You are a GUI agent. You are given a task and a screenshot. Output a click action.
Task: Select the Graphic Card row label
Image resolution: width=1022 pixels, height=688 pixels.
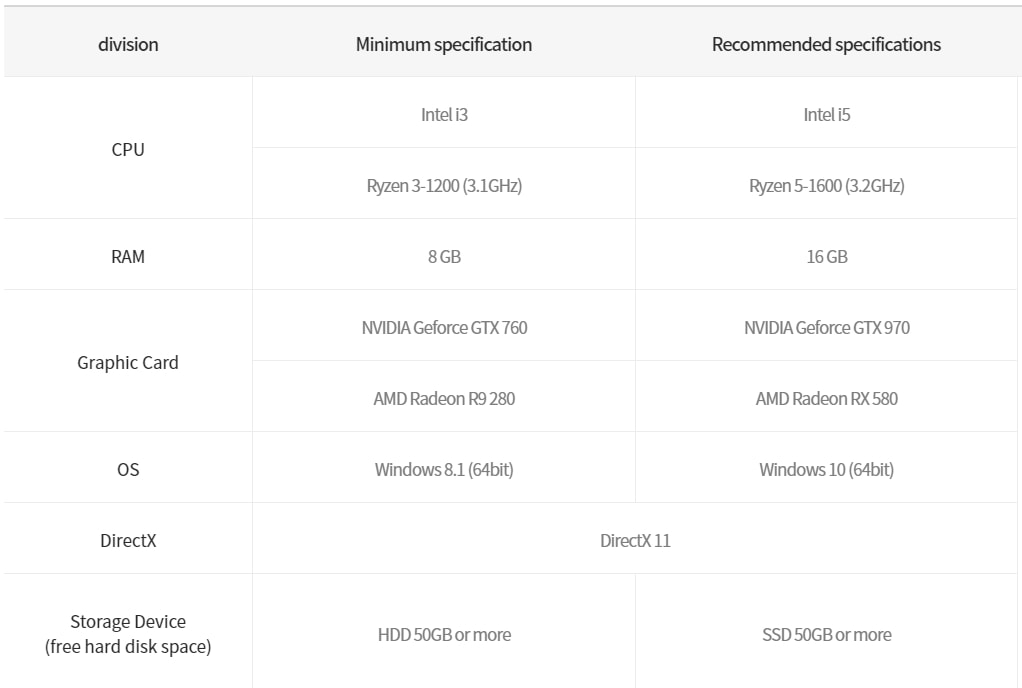point(128,363)
